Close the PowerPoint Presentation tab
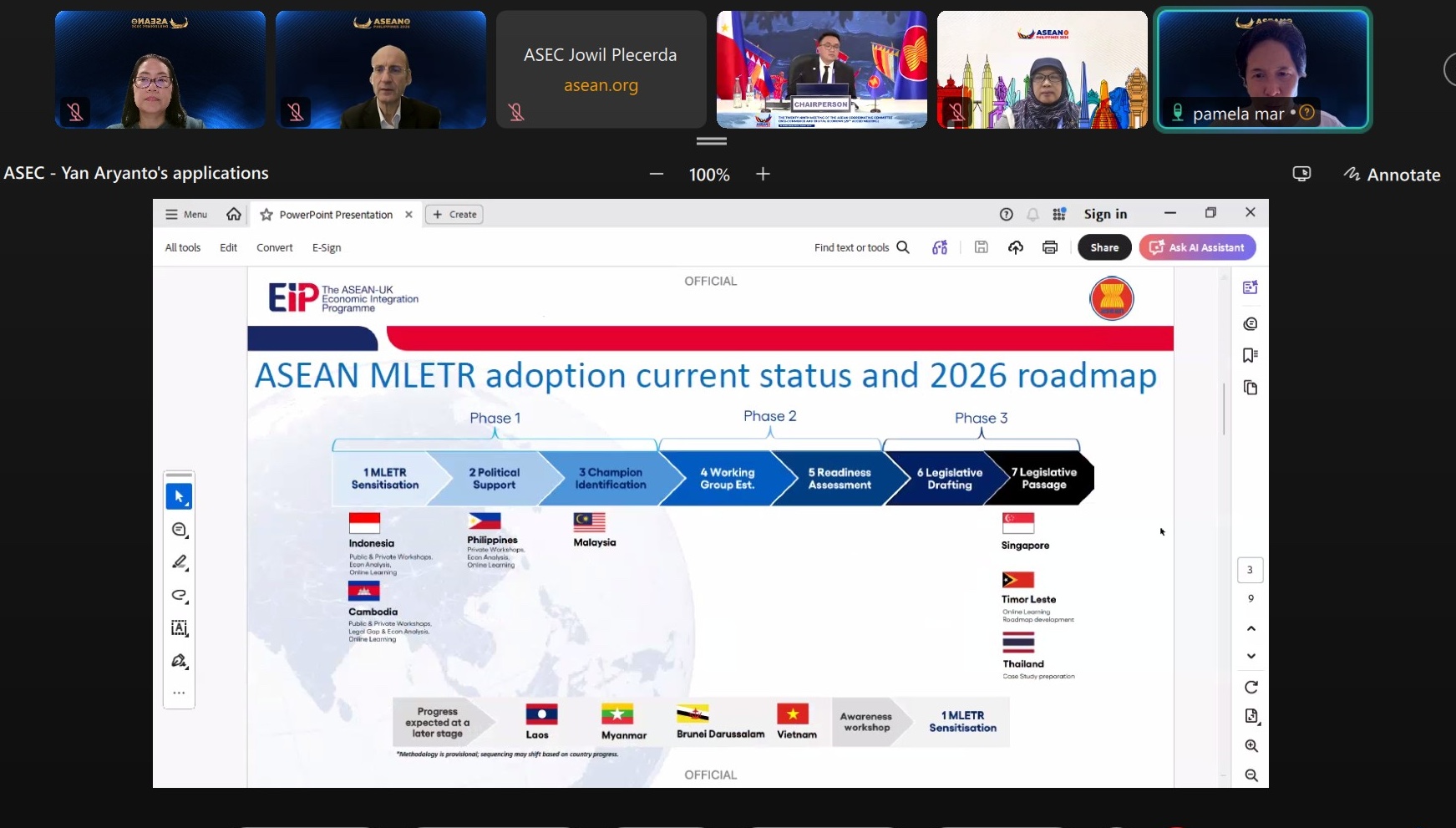Screen dimensions: 1456x828 [408, 215]
